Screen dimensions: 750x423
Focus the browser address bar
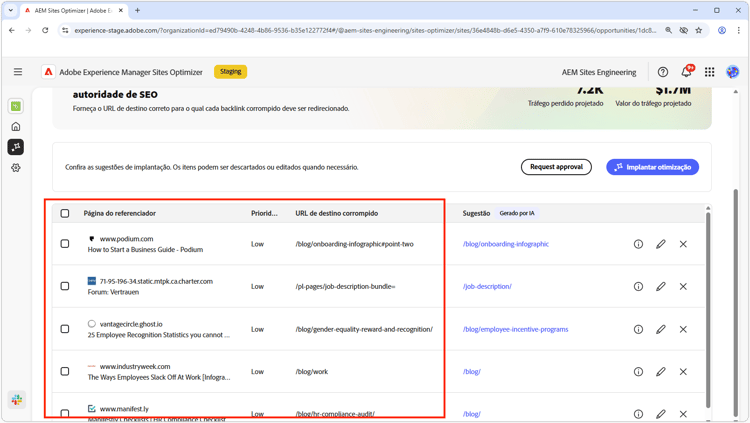pyautogui.click(x=364, y=30)
